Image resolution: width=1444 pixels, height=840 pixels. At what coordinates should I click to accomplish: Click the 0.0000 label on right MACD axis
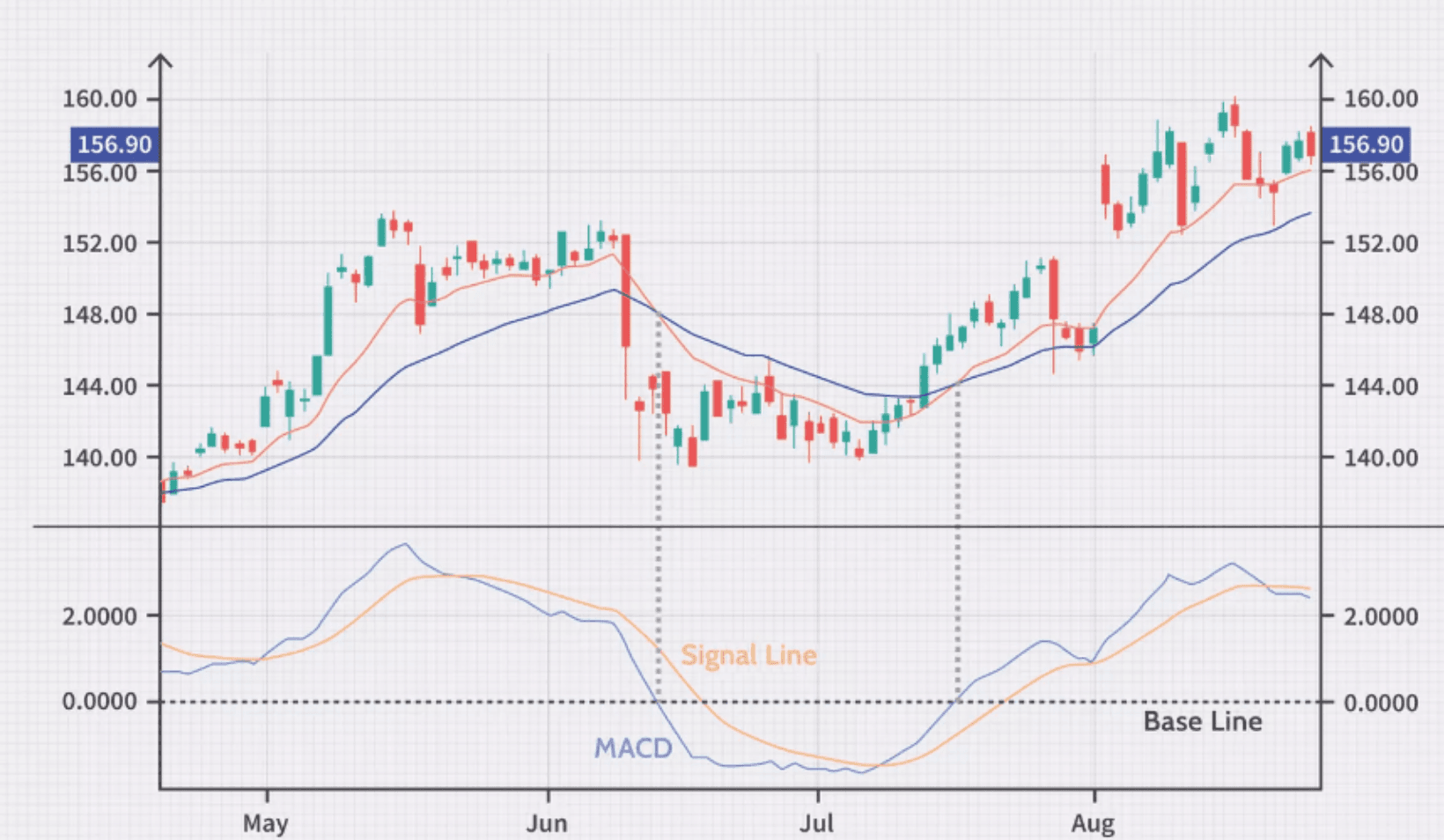coord(1381,703)
